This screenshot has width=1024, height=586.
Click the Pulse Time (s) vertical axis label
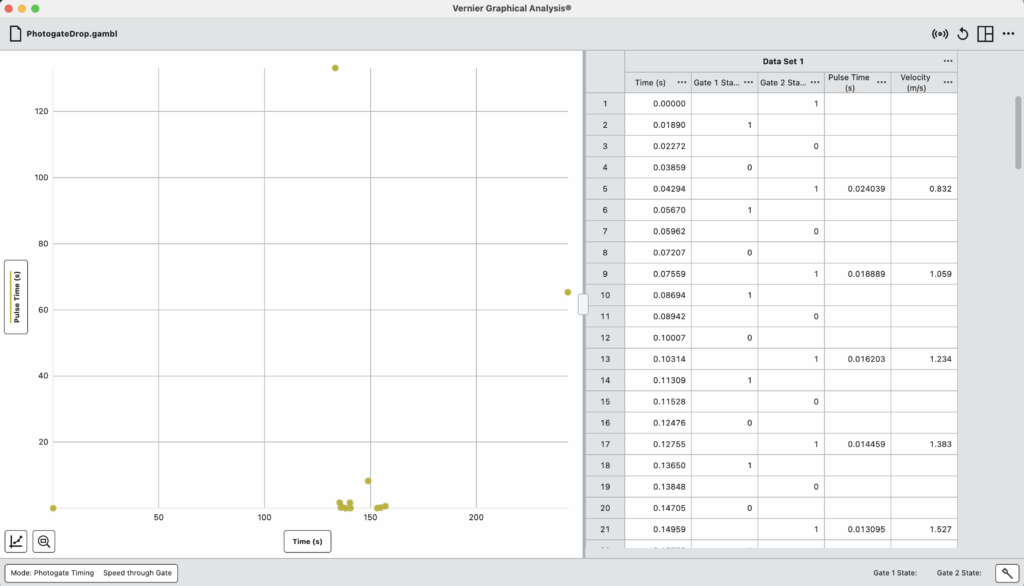(14, 296)
